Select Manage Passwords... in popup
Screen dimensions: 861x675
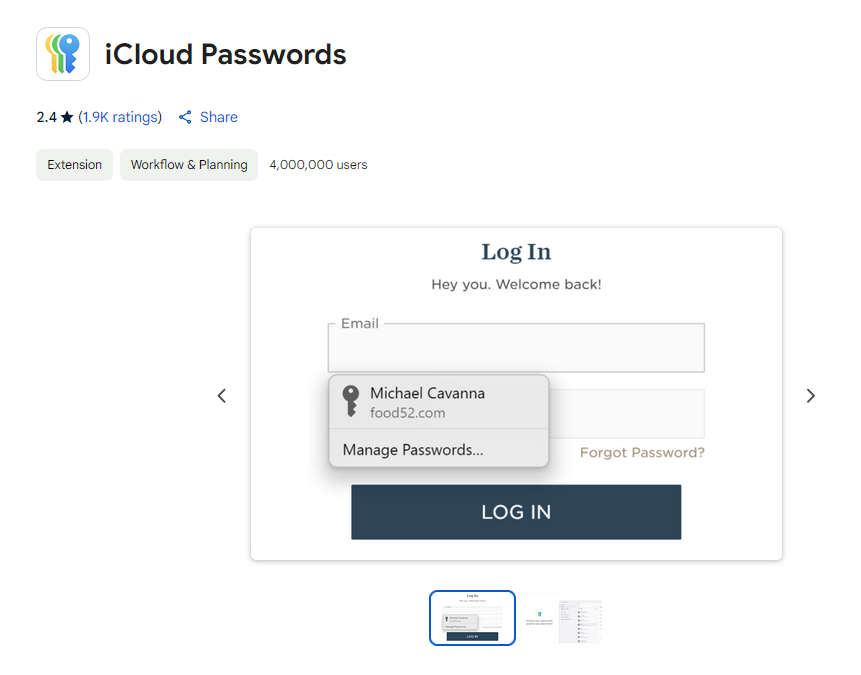[413, 450]
